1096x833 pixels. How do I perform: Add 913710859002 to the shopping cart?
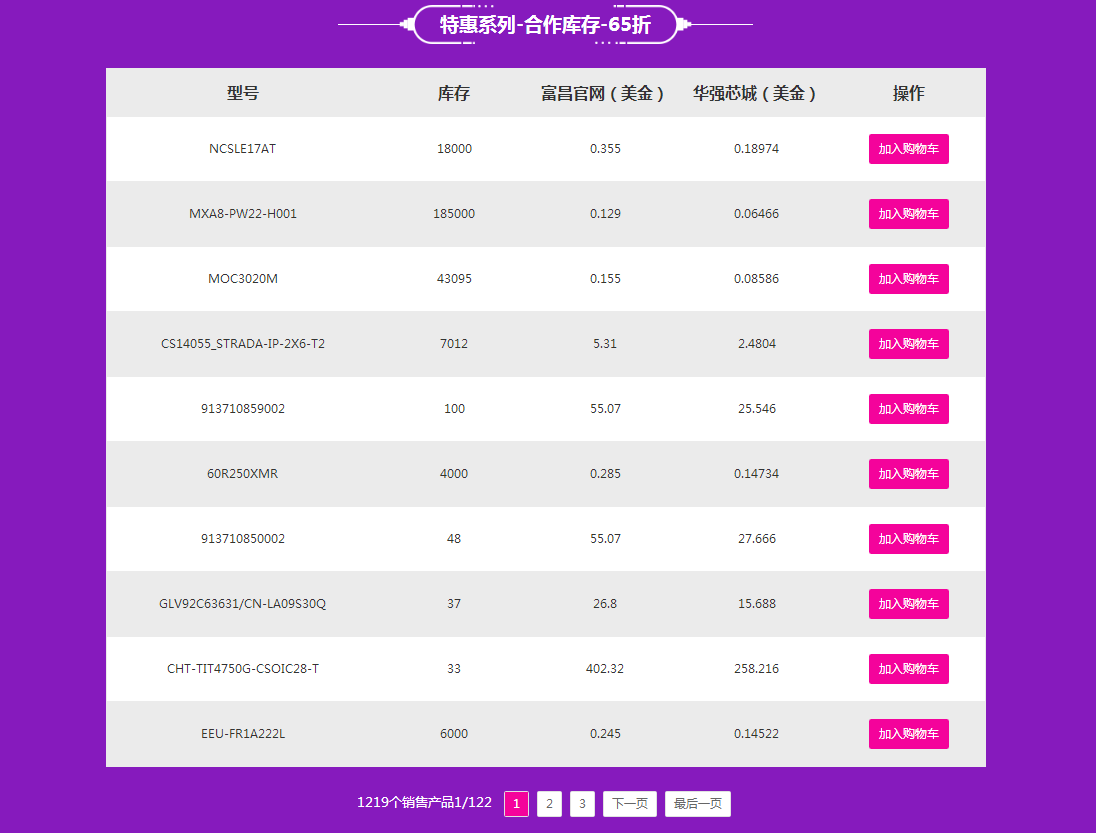coord(908,409)
